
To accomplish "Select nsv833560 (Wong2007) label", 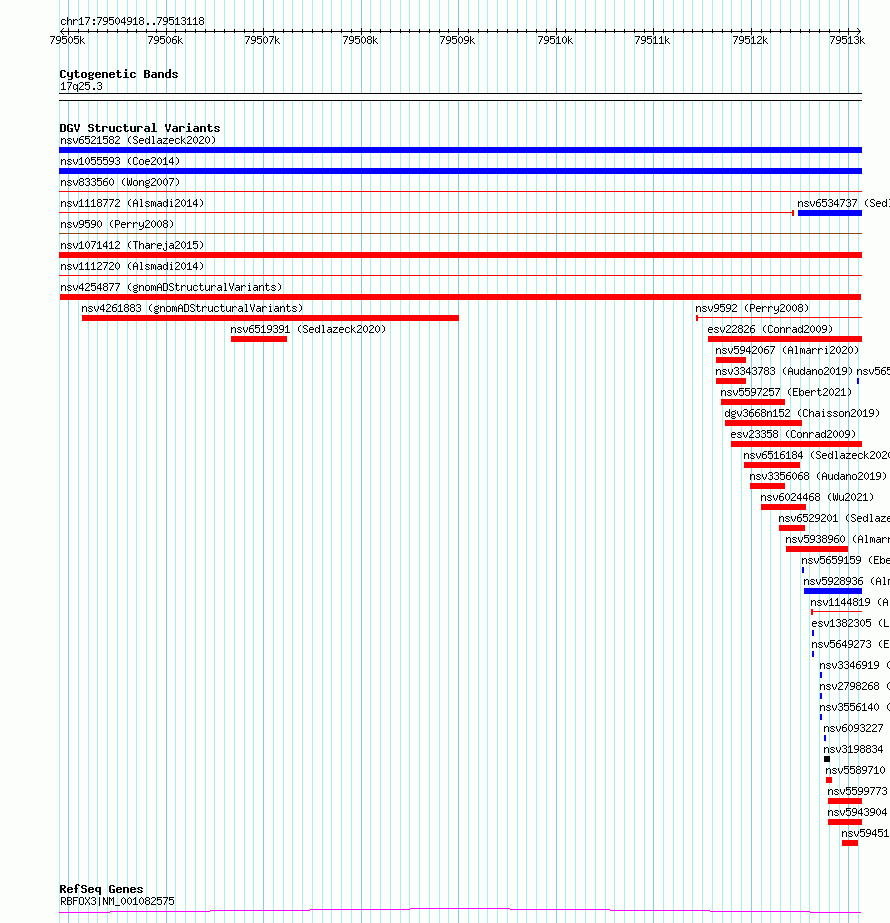I will (119, 182).
